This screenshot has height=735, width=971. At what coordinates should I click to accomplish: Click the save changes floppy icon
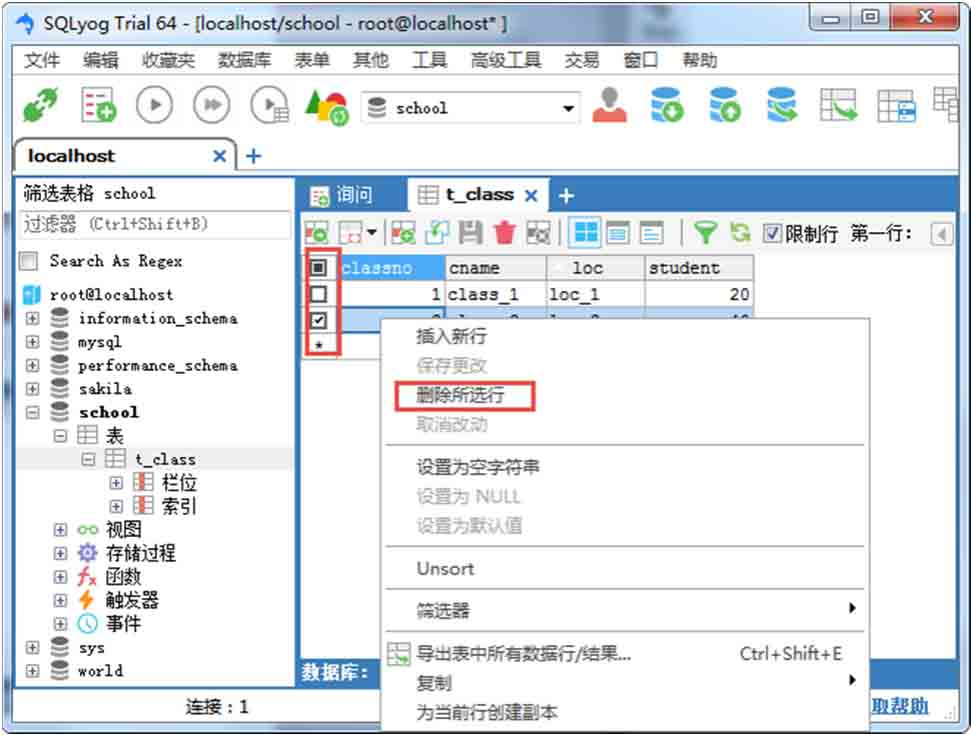[470, 233]
